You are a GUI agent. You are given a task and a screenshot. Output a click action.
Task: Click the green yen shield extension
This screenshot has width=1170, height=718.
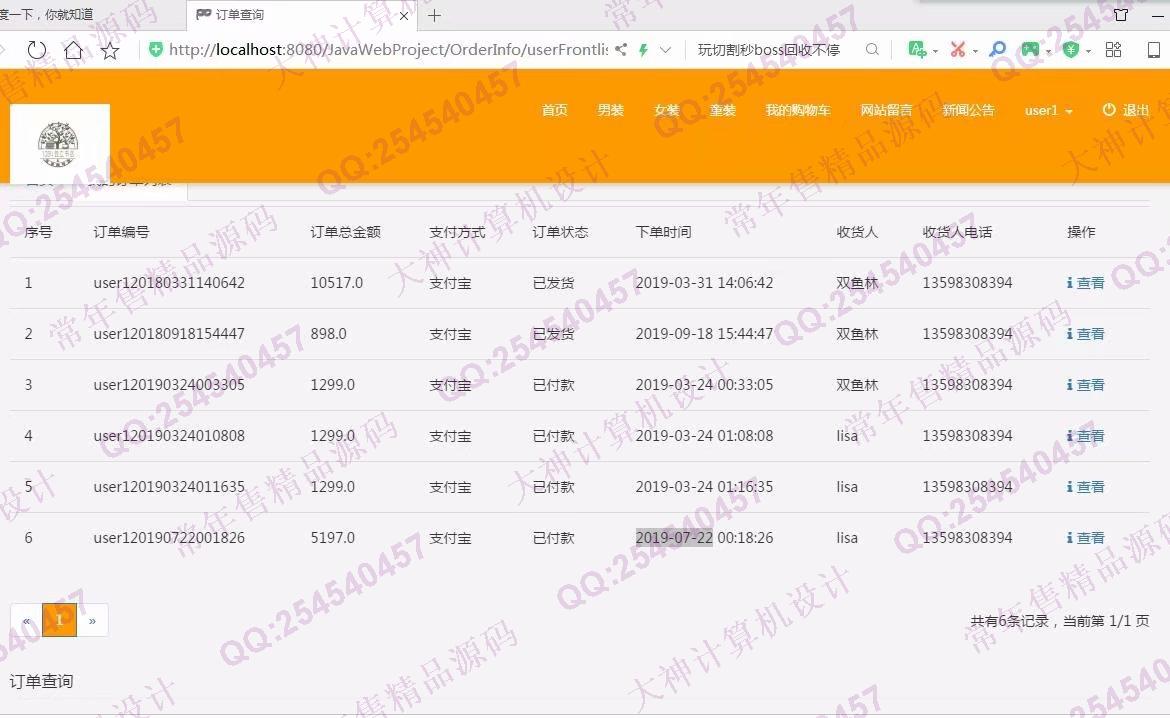(x=1071, y=50)
